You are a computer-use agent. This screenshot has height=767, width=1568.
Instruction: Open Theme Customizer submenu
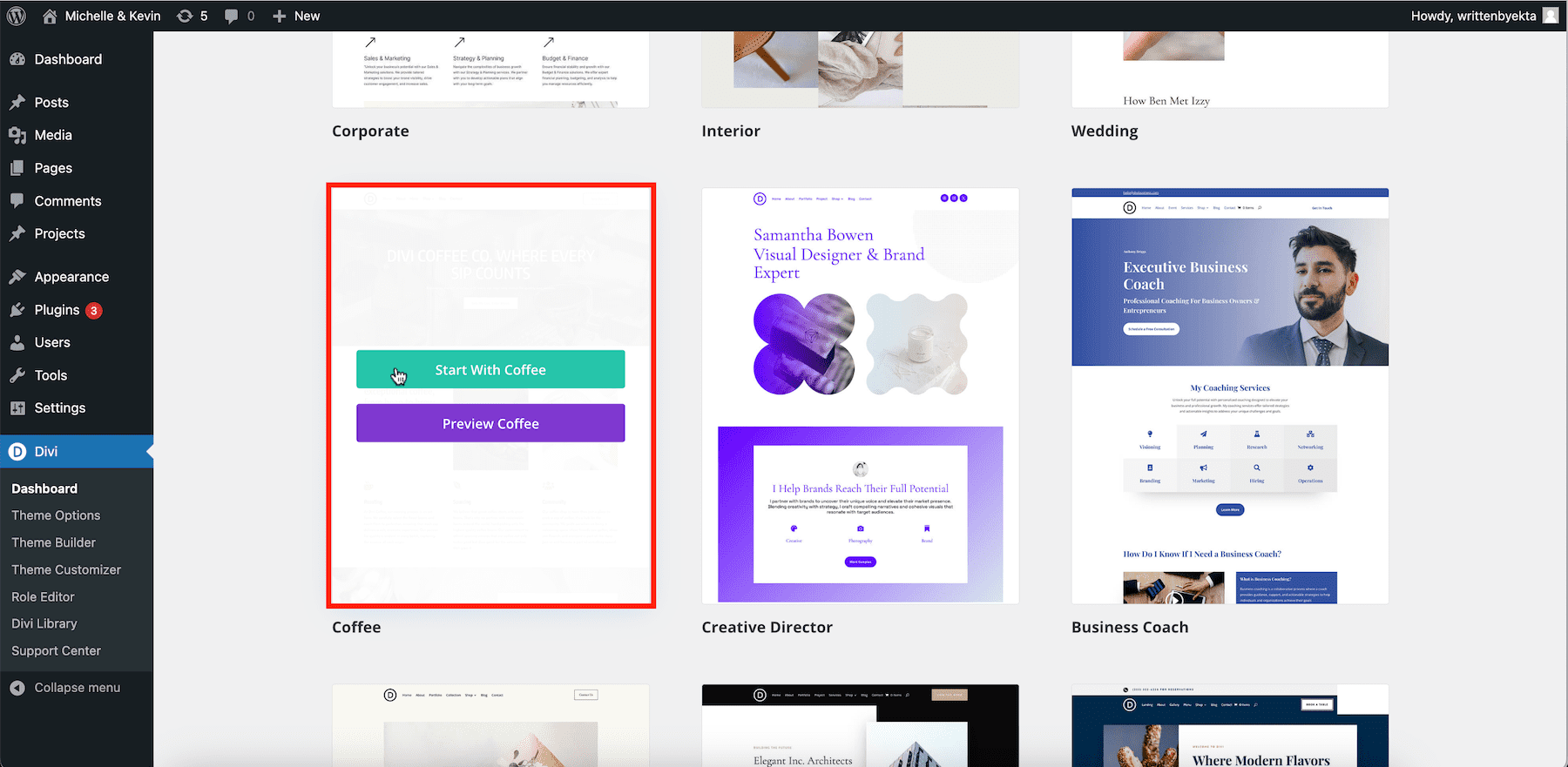click(x=66, y=569)
